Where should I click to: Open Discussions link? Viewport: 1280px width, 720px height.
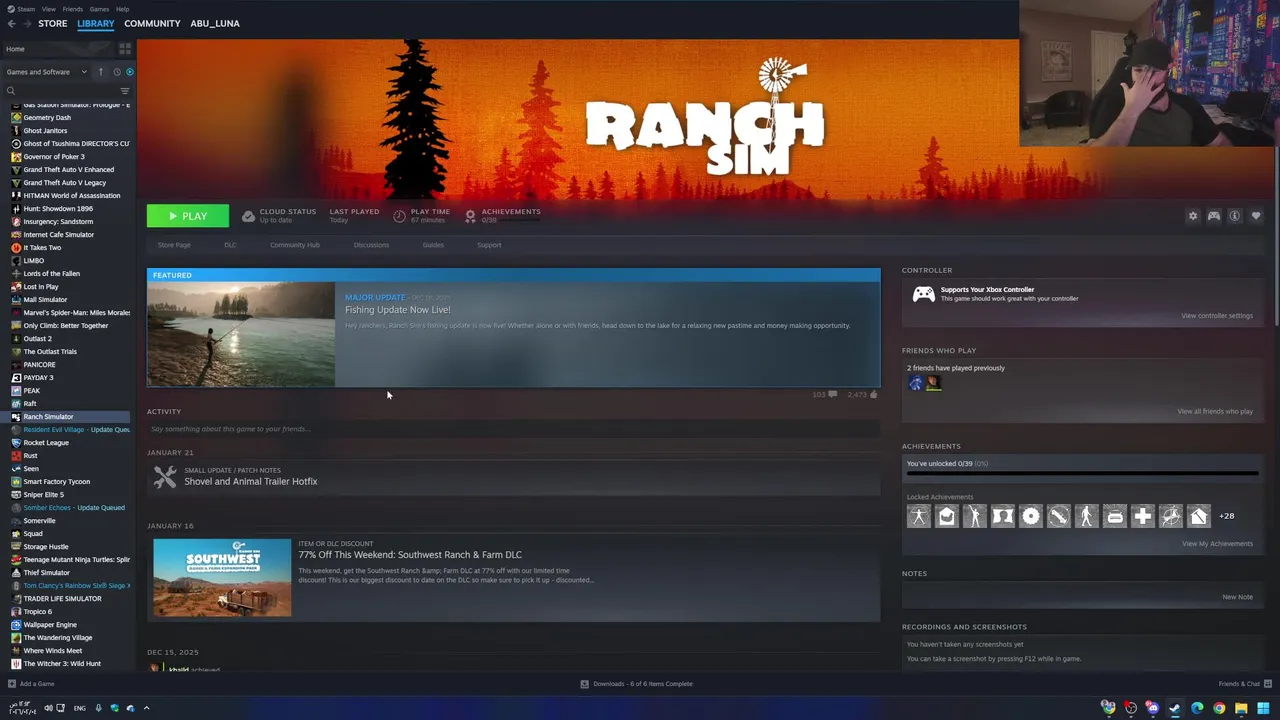[x=371, y=245]
